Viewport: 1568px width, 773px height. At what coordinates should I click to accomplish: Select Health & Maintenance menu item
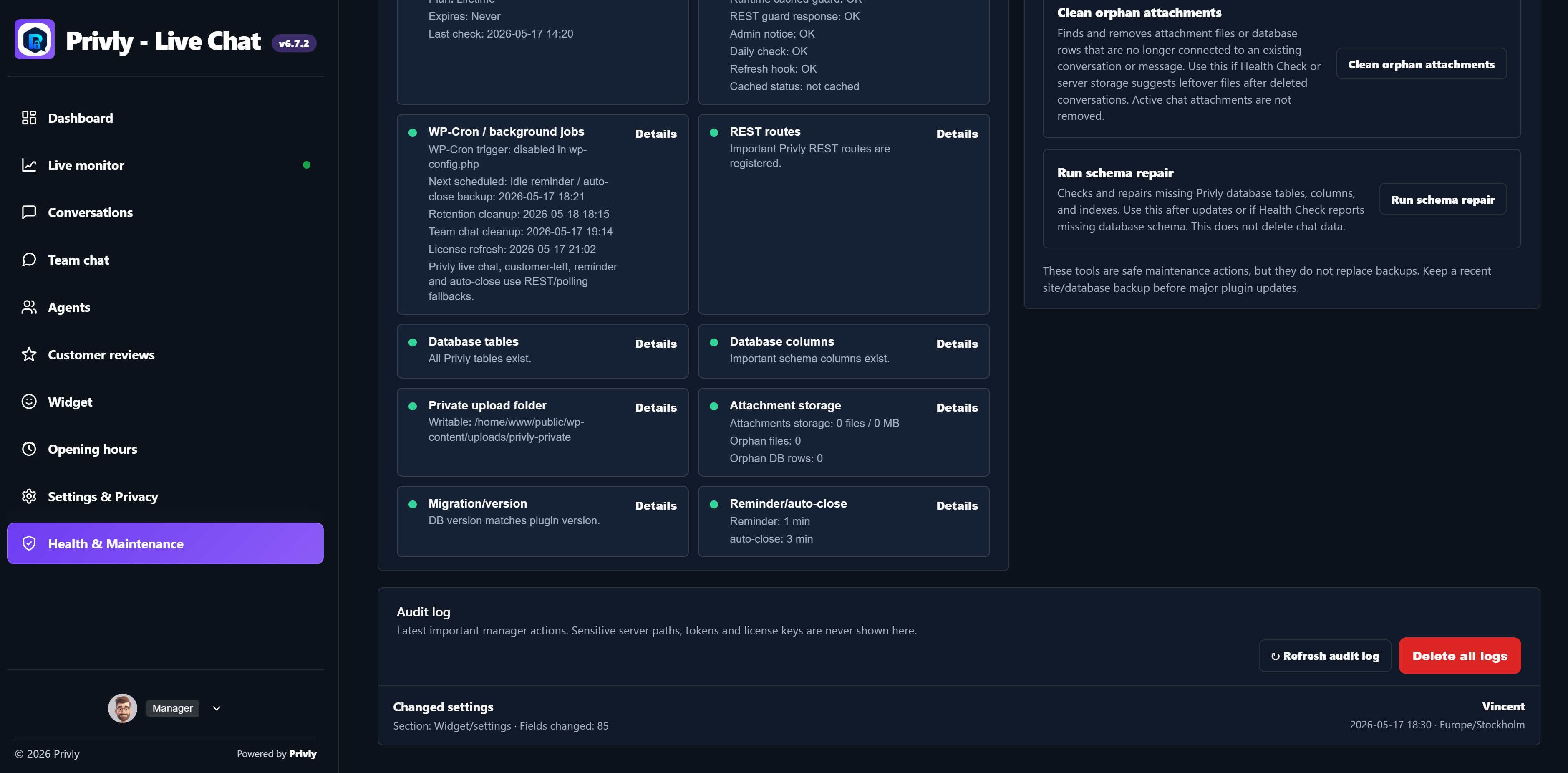(166, 543)
